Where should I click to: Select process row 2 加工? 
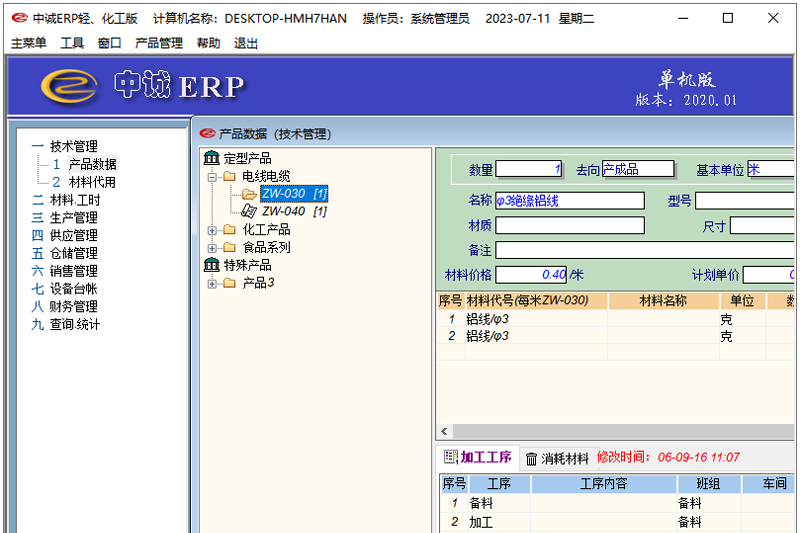[x=617, y=522]
